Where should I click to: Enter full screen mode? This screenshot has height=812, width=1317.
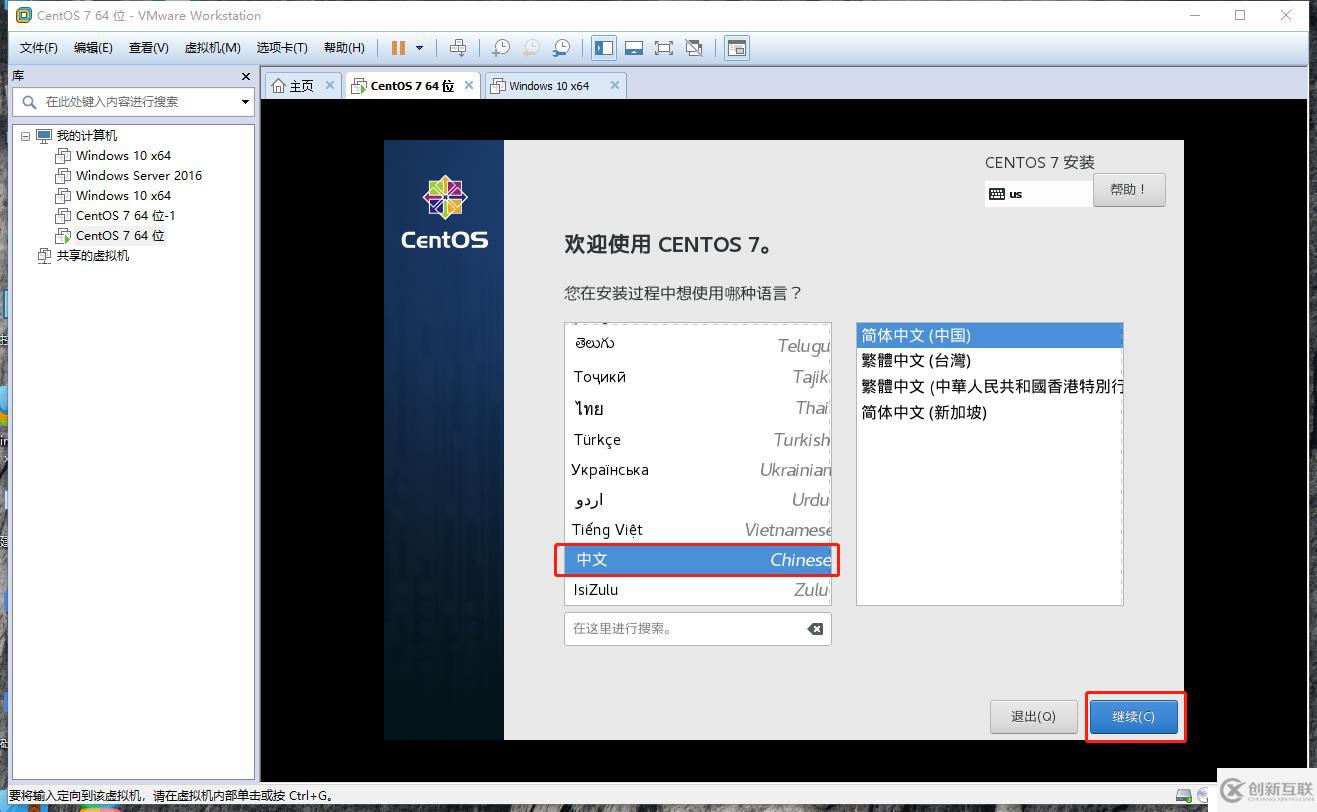[x=664, y=48]
